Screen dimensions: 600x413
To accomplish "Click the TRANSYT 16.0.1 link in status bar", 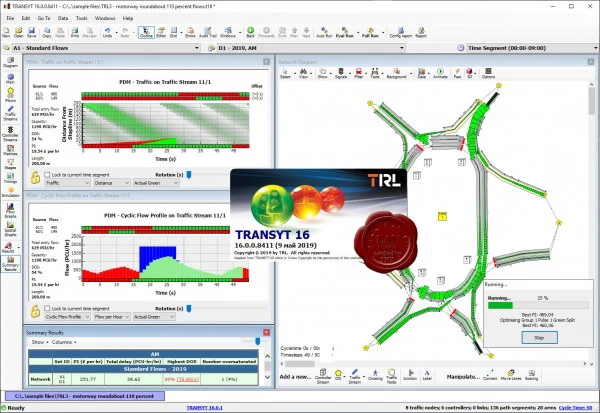I will point(204,408).
